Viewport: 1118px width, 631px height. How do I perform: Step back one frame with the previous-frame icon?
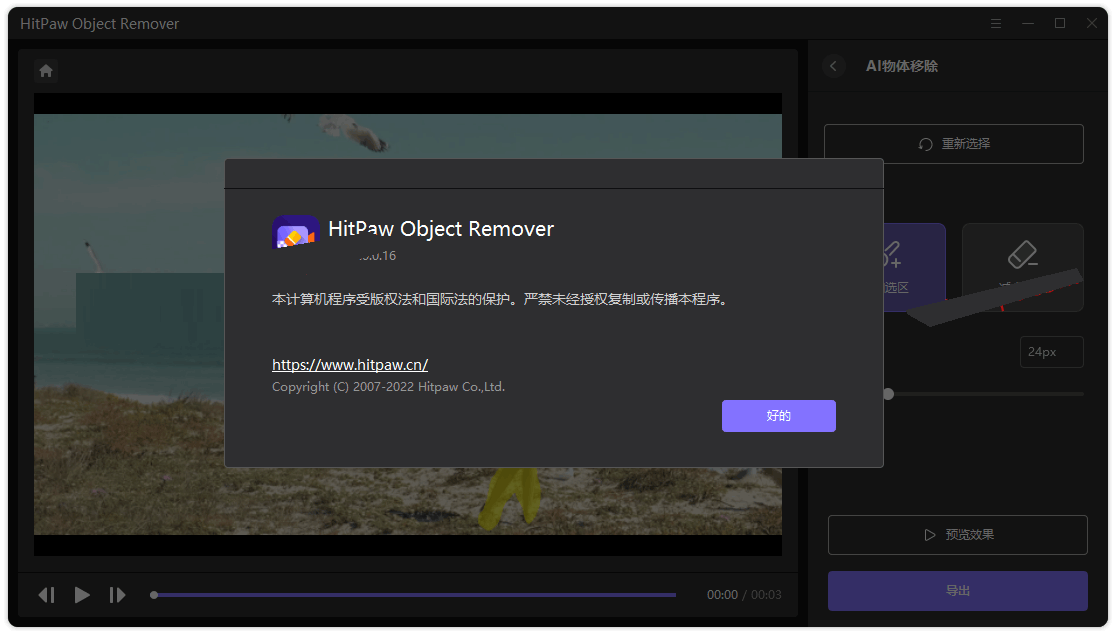click(47, 594)
